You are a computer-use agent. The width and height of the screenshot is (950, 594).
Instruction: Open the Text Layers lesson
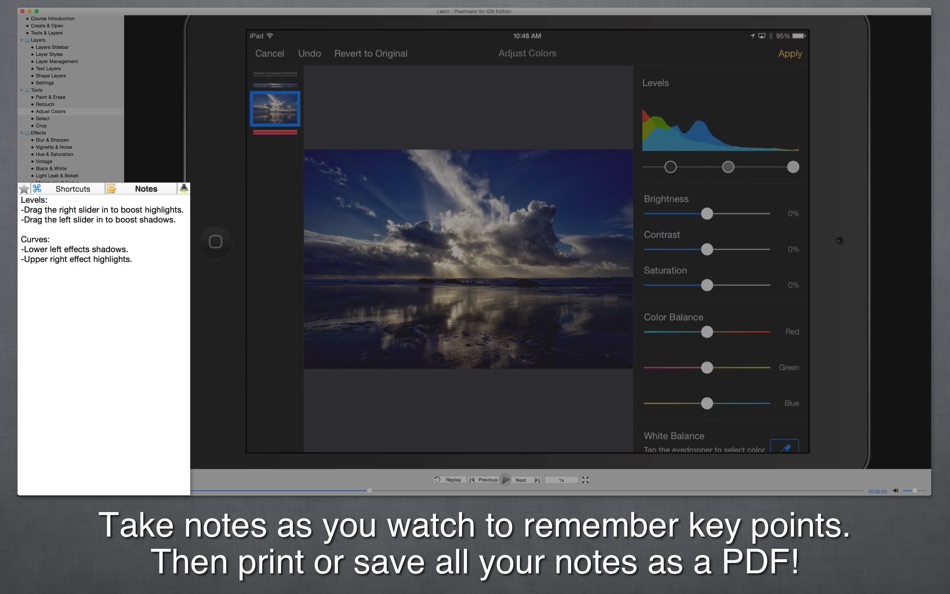pyautogui.click(x=48, y=68)
